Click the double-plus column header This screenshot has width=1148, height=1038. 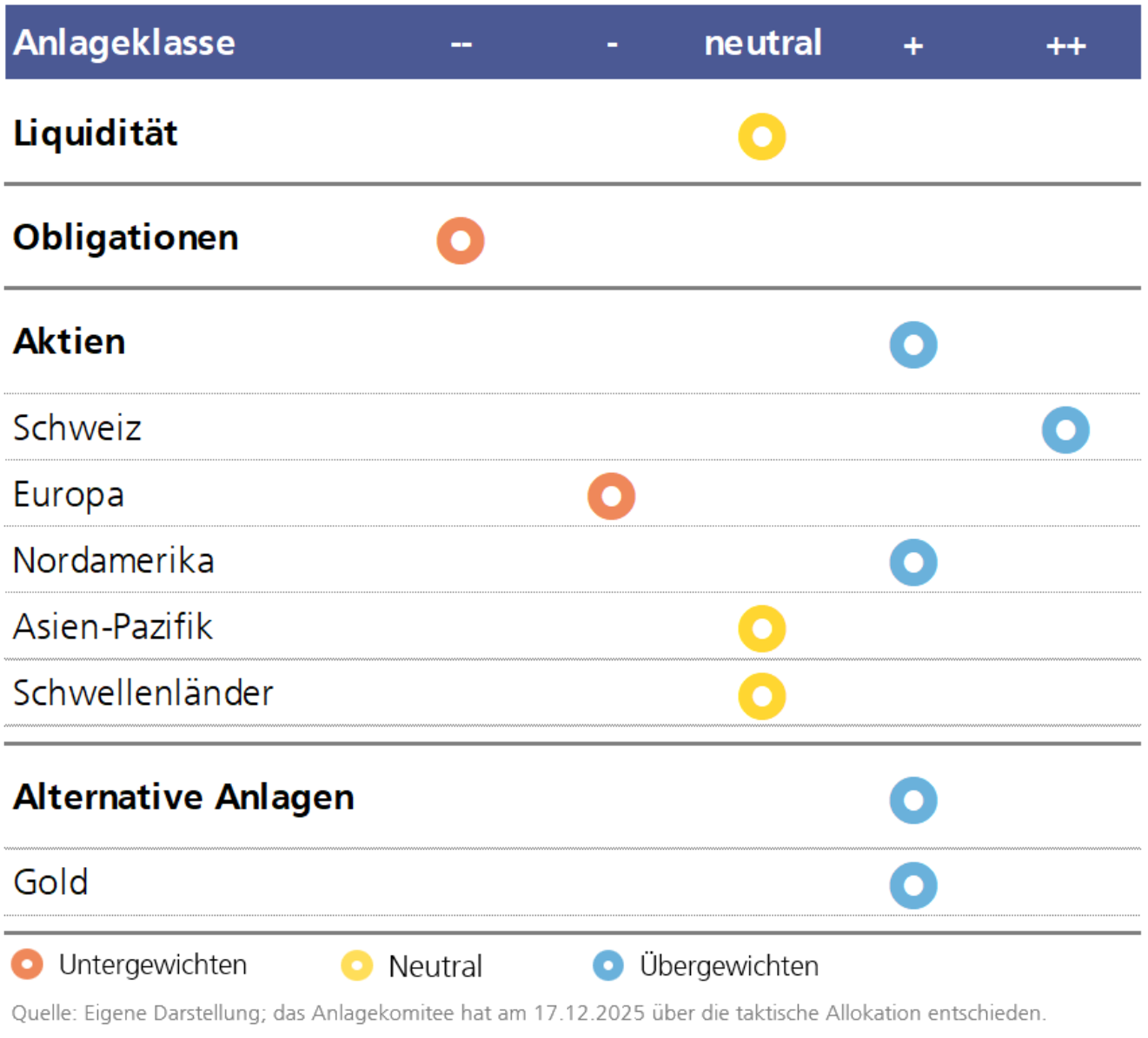point(1066,45)
